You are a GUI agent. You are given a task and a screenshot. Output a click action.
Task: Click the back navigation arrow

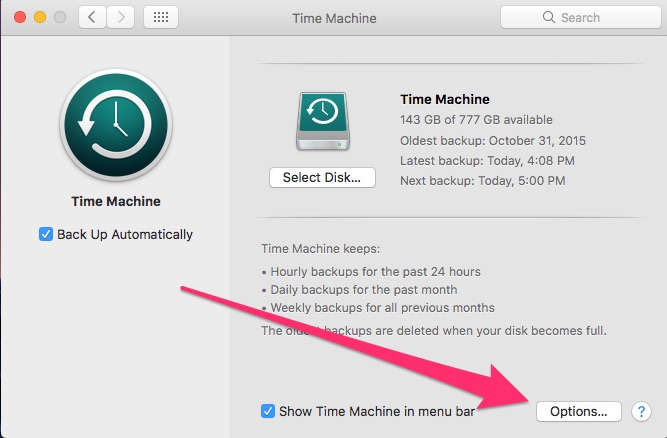coord(92,18)
